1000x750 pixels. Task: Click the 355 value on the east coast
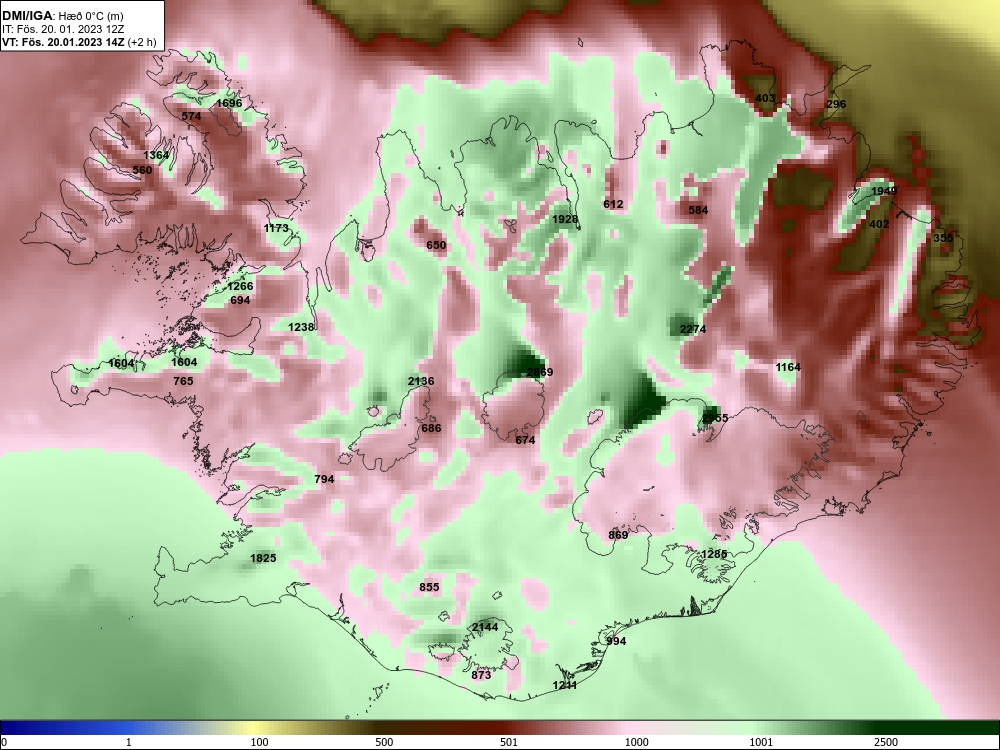pyautogui.click(x=943, y=237)
